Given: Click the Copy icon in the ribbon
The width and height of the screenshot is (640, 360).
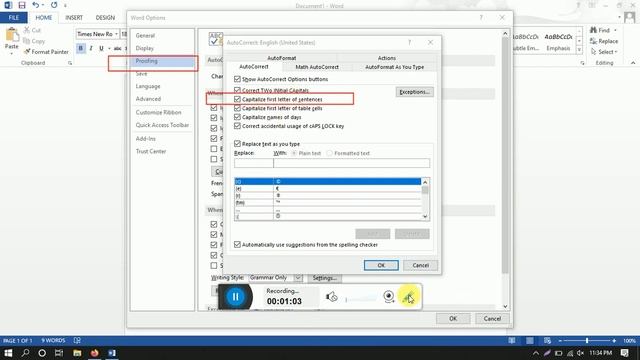Looking at the screenshot, I should point(27,41).
